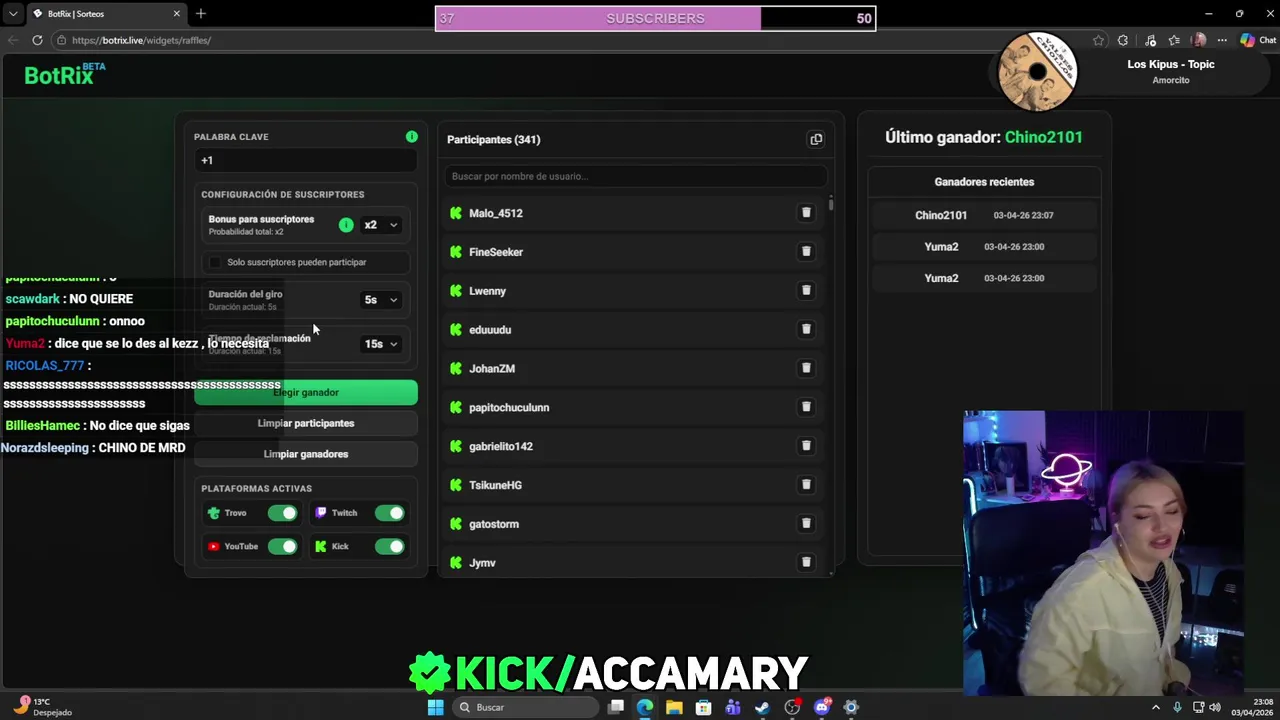Disable the YouTube platform switch
The image size is (1280, 720).
(x=282, y=546)
